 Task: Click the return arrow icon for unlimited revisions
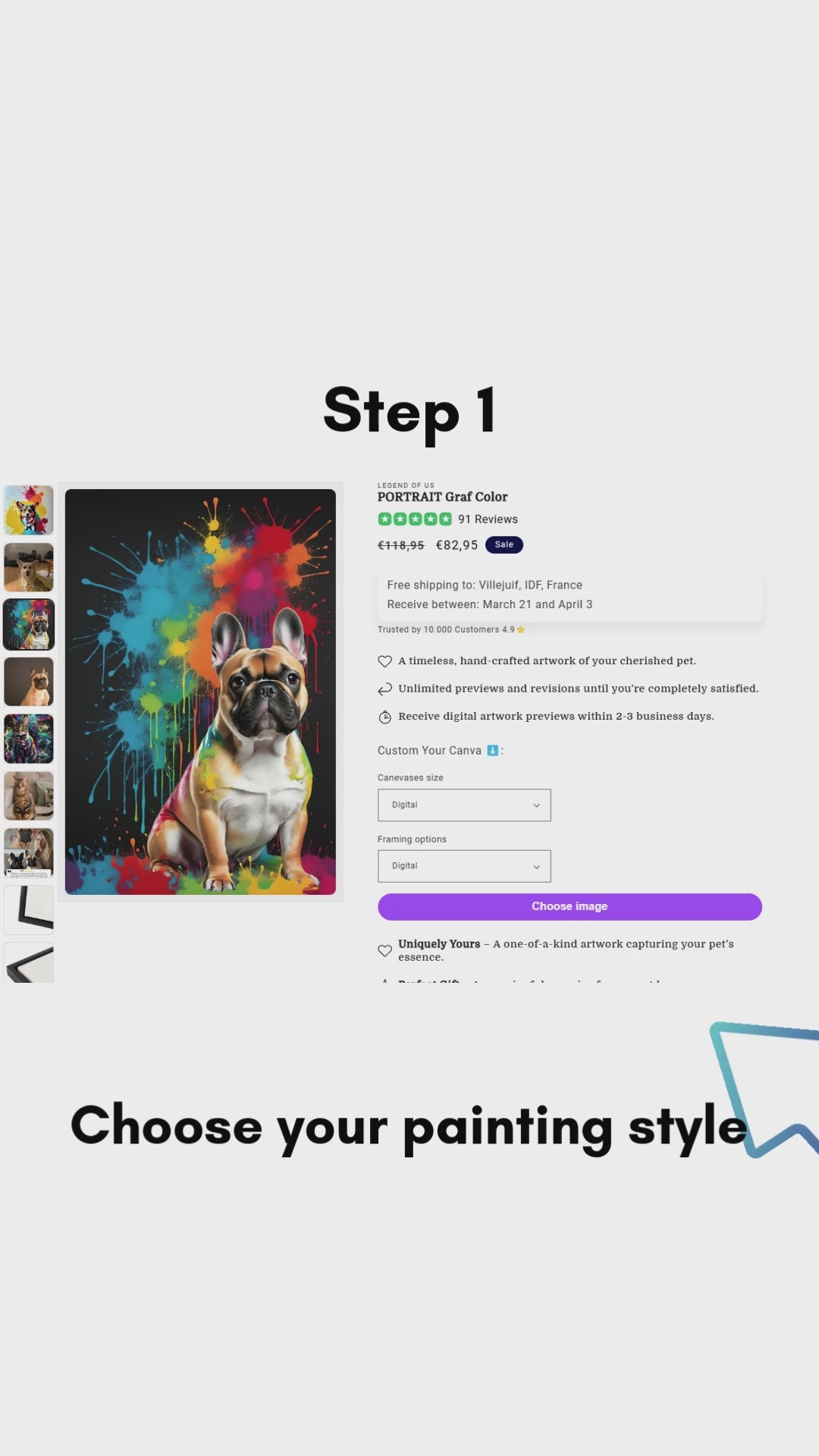click(x=384, y=689)
